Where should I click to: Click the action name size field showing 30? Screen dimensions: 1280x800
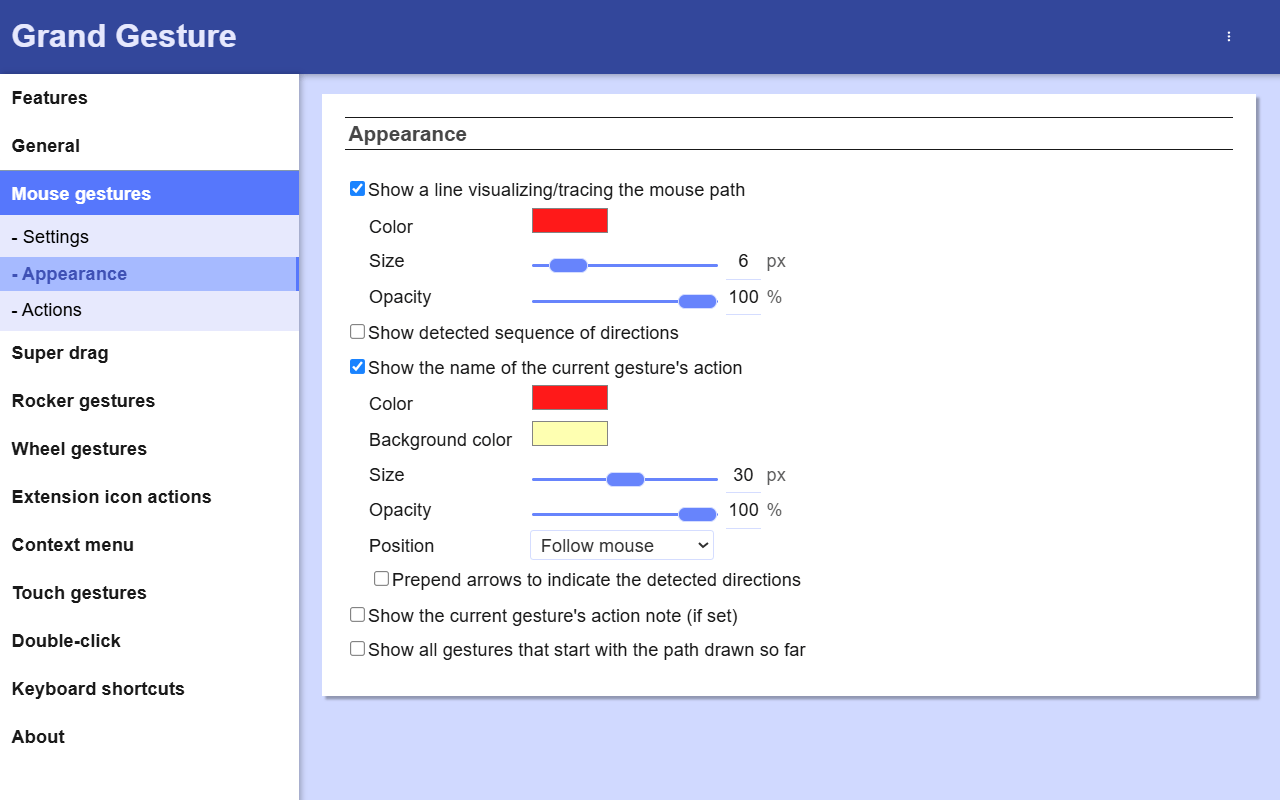pos(743,476)
